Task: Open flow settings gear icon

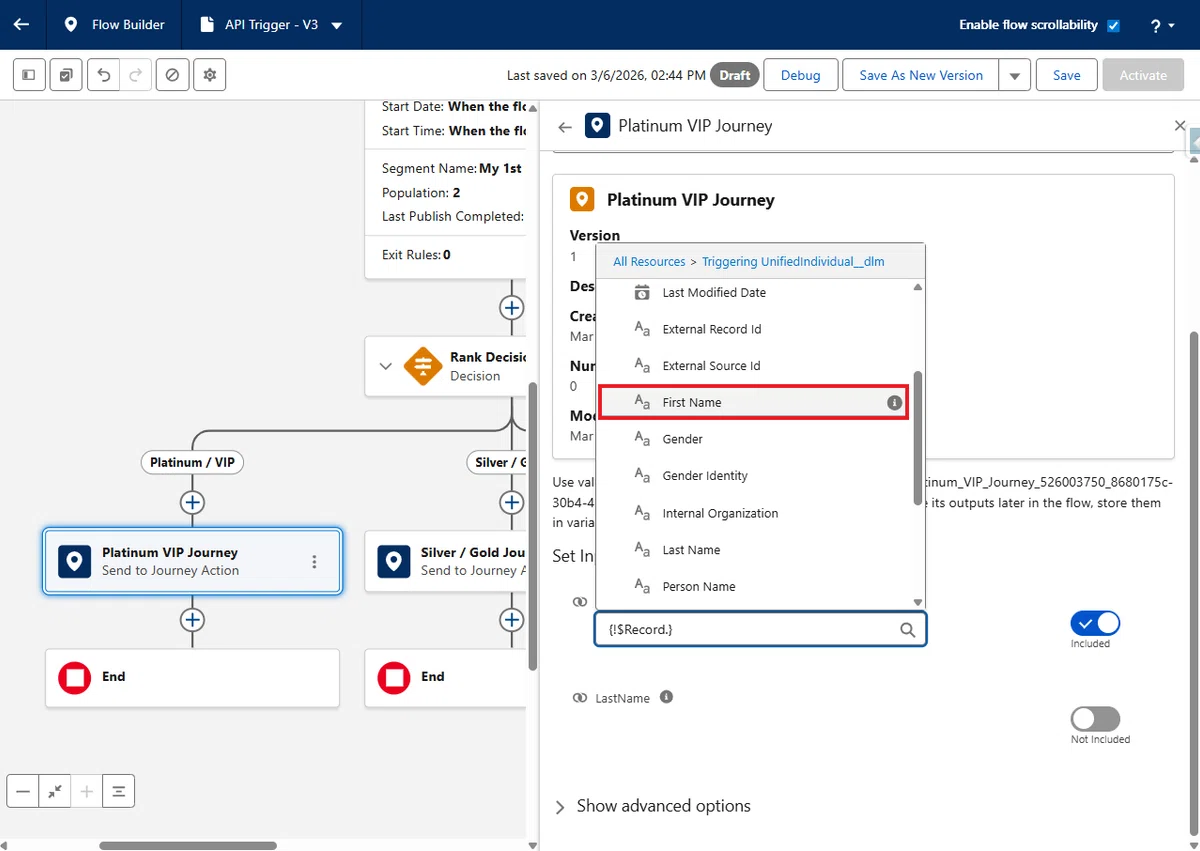Action: 210,75
